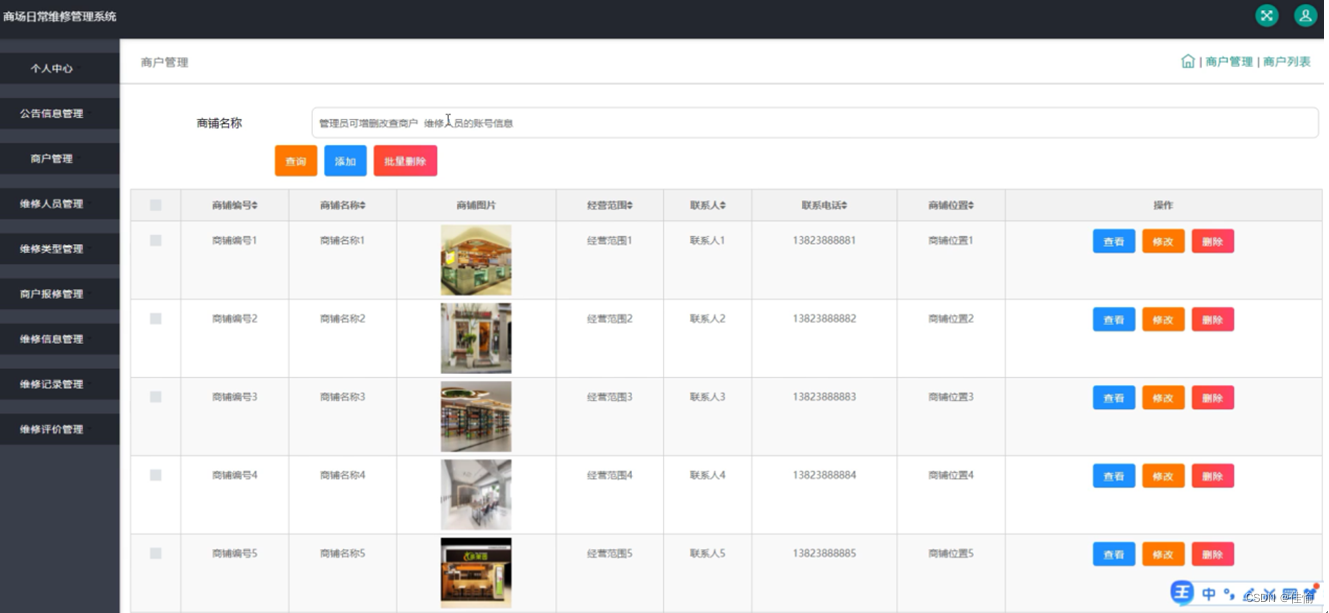Image resolution: width=1329 pixels, height=613 pixels.
Task: Toggle the 中 Chinese input mode icon
Action: tap(1209, 594)
